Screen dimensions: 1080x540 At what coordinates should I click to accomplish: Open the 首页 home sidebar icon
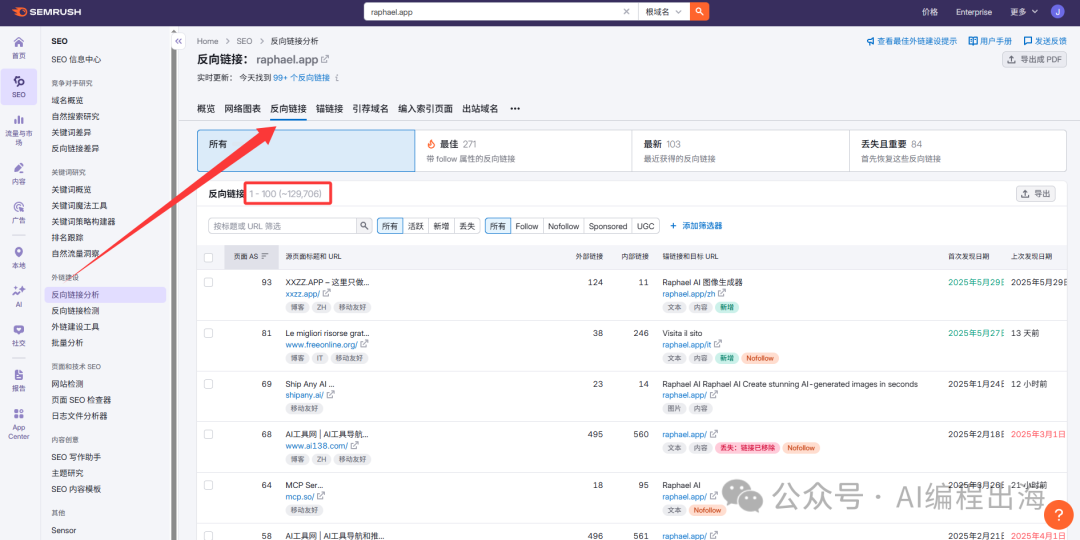pyautogui.click(x=19, y=47)
